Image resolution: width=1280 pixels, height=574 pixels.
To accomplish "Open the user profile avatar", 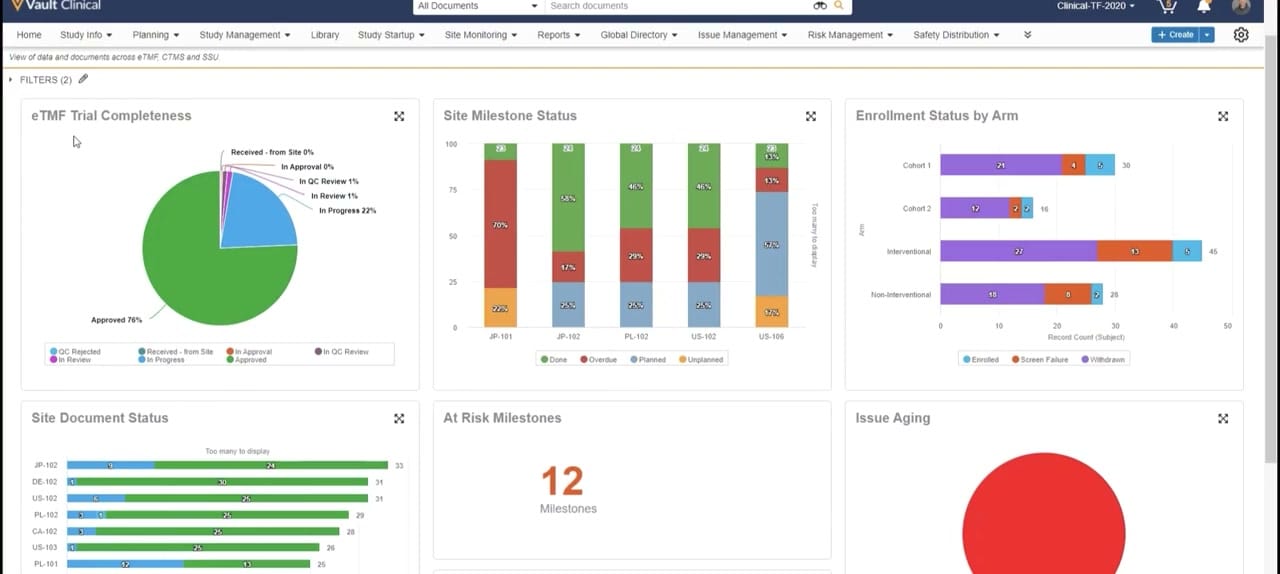I will [1241, 6].
